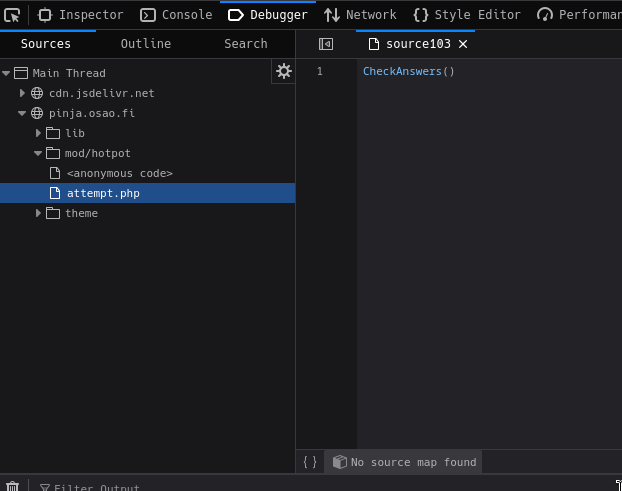Viewport: 622px width, 491px height.
Task: Open the Style Editor panel
Action: [467, 15]
